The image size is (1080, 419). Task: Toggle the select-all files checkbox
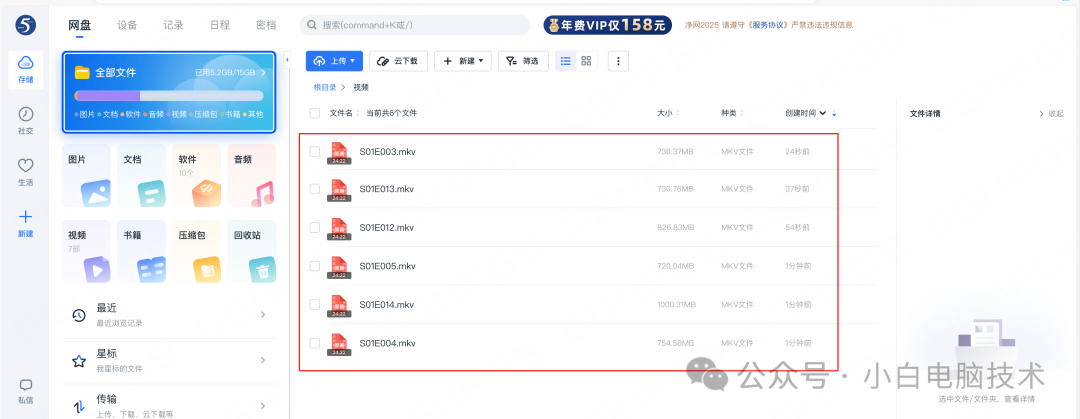315,113
